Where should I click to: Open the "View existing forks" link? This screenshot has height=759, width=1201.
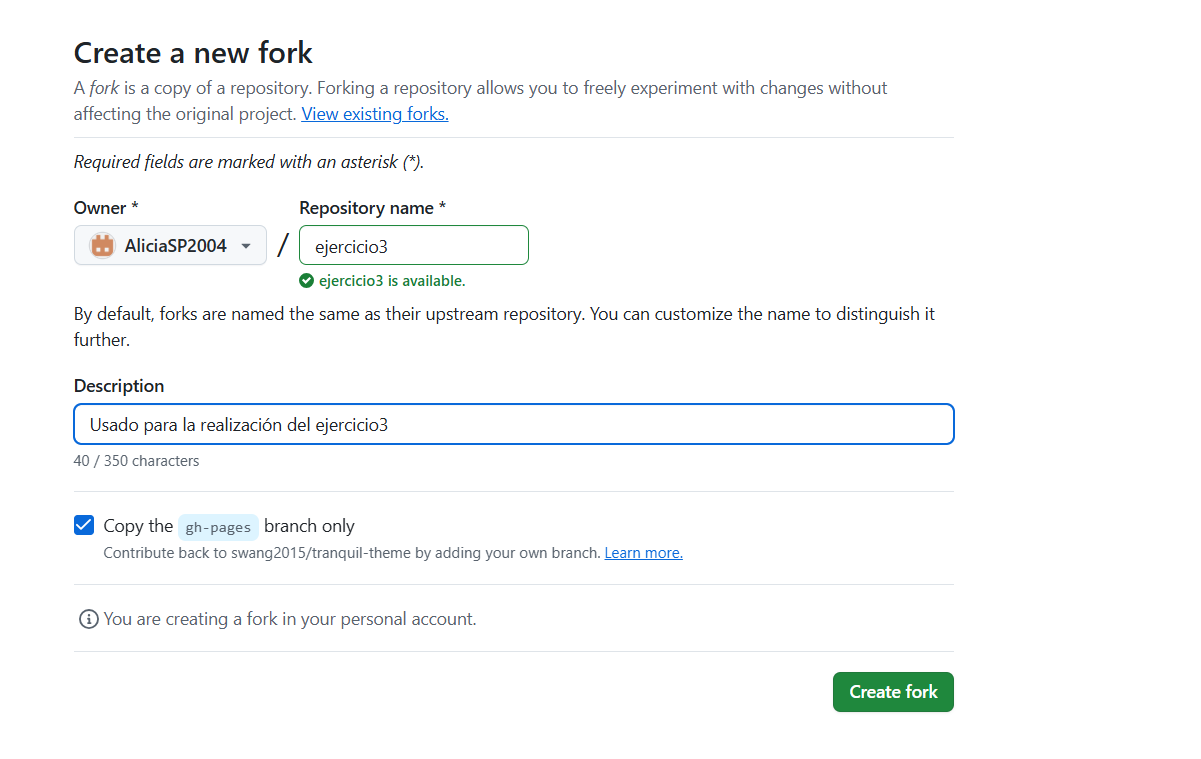(x=375, y=114)
